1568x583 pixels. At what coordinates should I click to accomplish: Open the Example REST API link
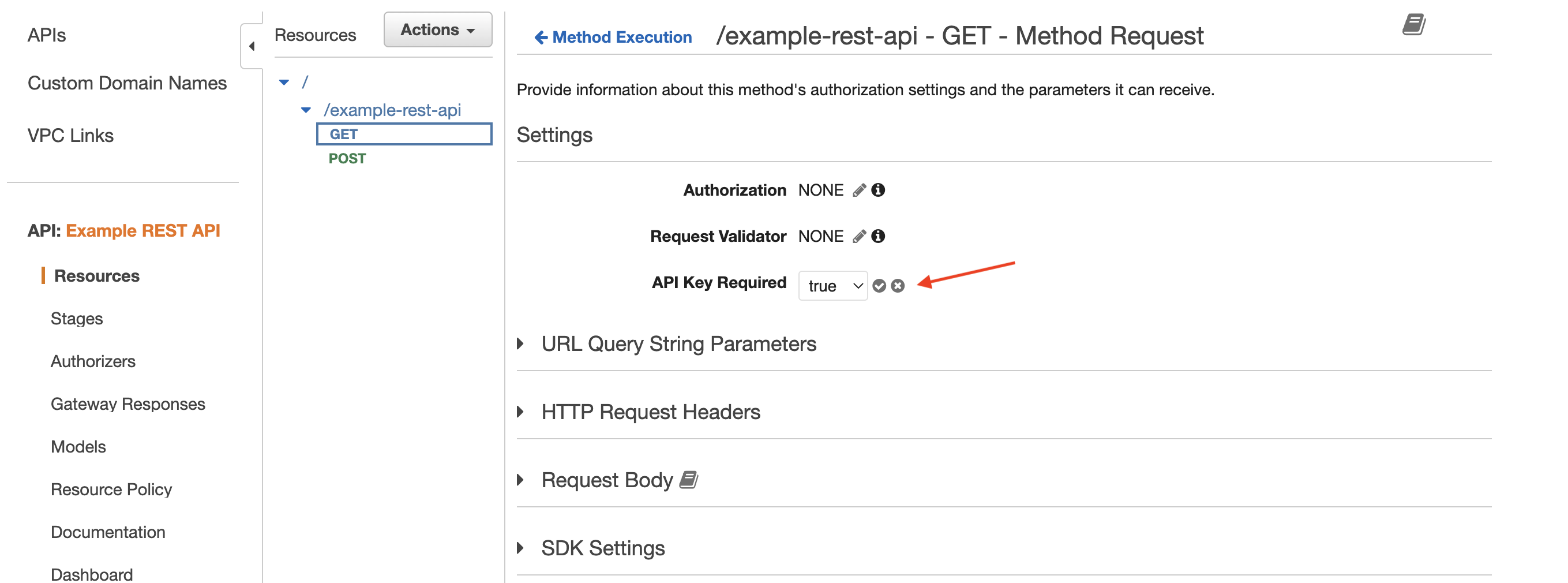144,230
